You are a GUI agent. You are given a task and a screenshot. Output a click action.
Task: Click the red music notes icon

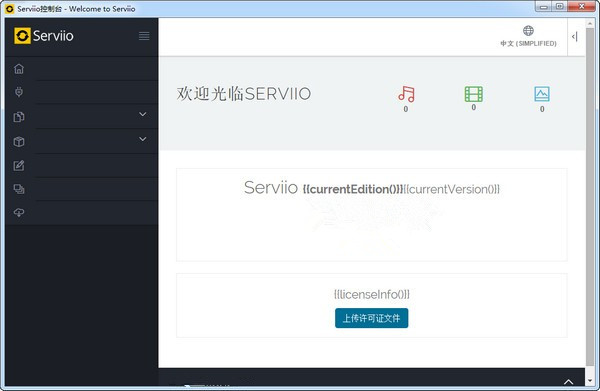406,94
